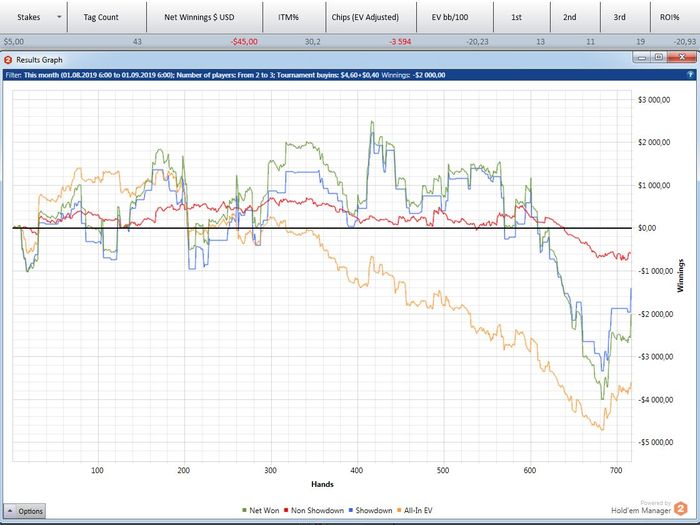Click the -$5 000,00 y-axis tick label
This screenshot has height=525, width=700.
point(653,442)
